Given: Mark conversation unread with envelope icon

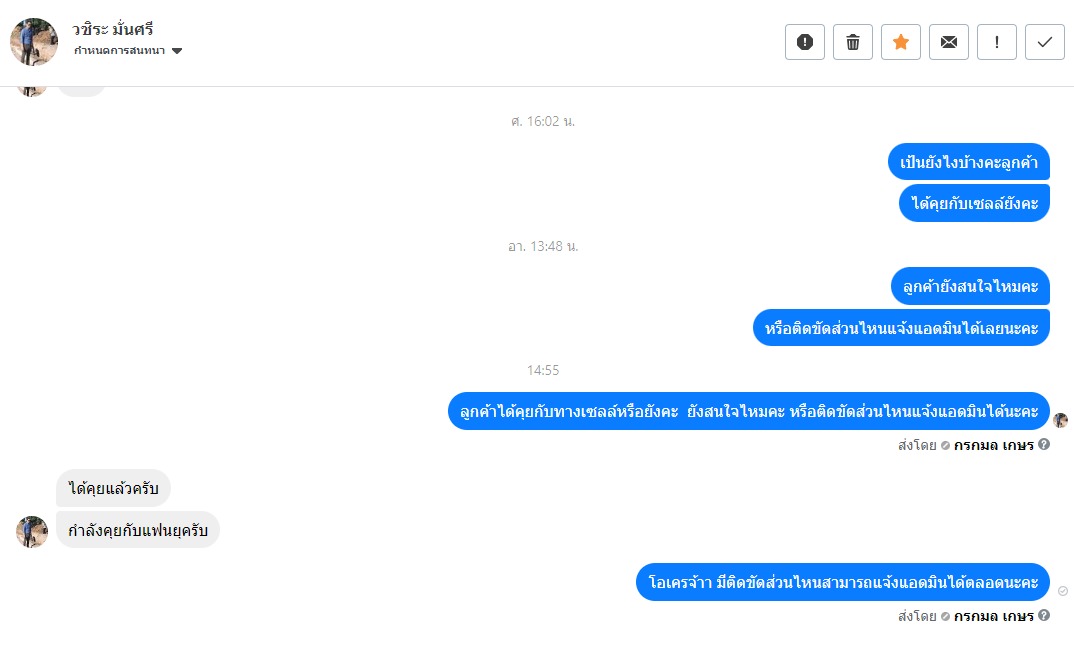Looking at the screenshot, I should pos(949,42).
